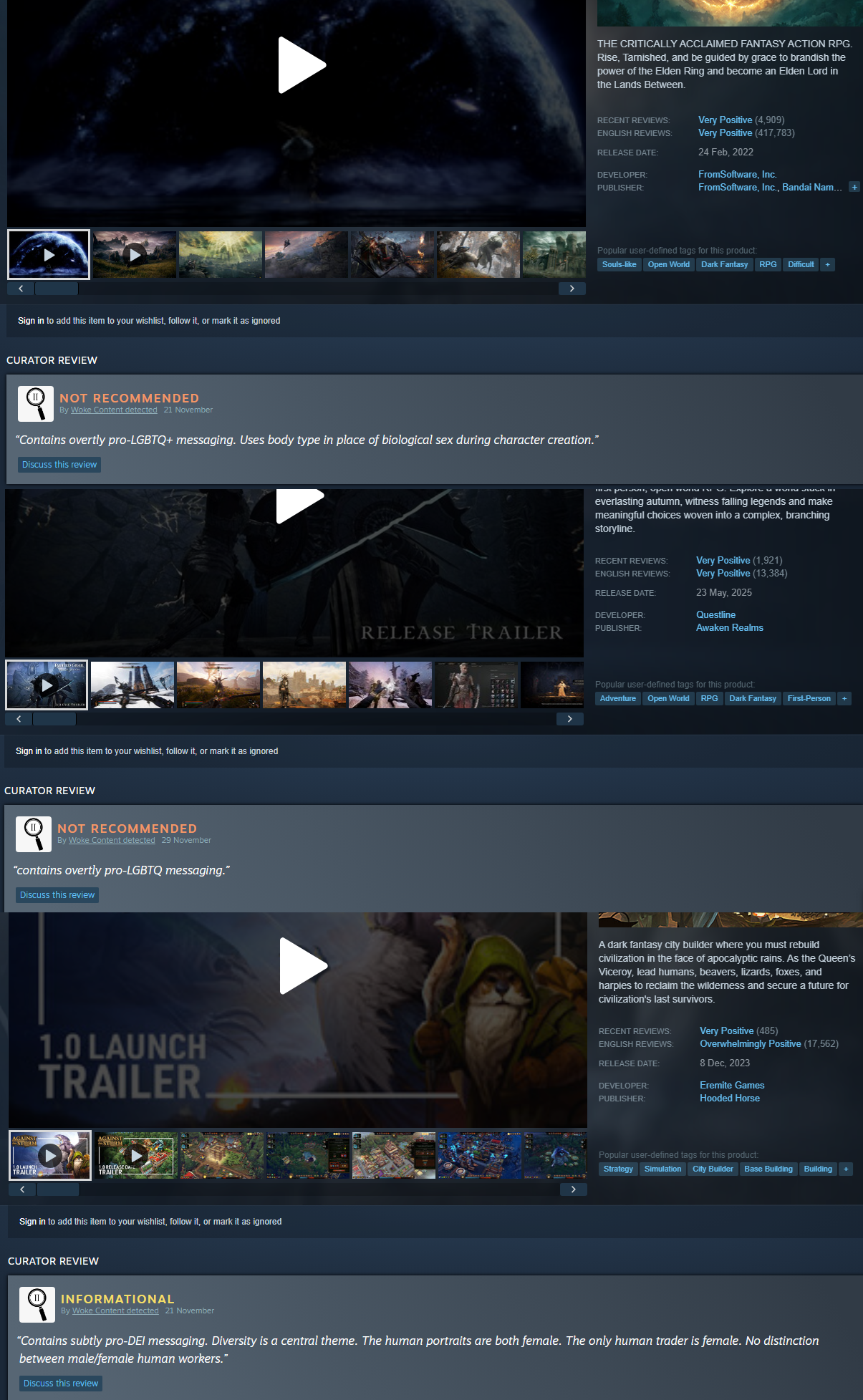Click Sign in link under Against the Storm media
The image size is (863, 1400).
click(32, 1222)
